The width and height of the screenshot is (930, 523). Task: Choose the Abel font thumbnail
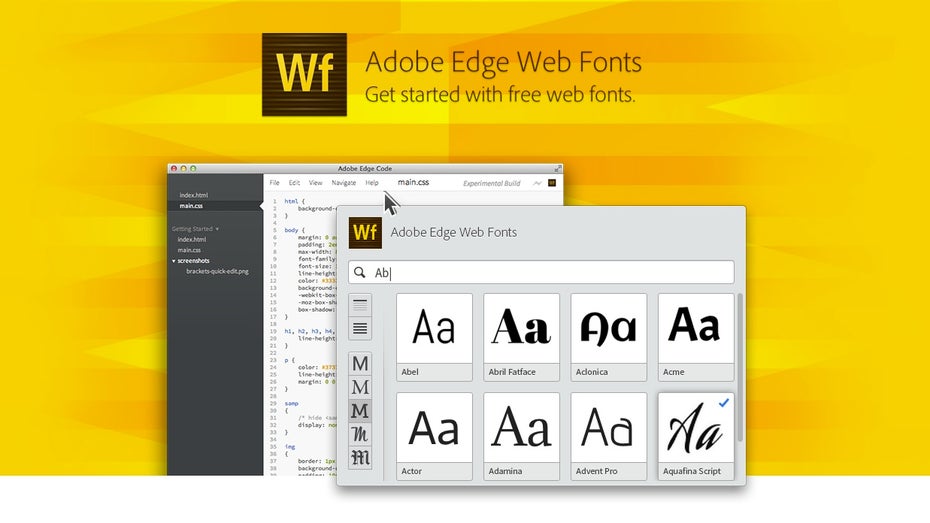click(x=434, y=337)
